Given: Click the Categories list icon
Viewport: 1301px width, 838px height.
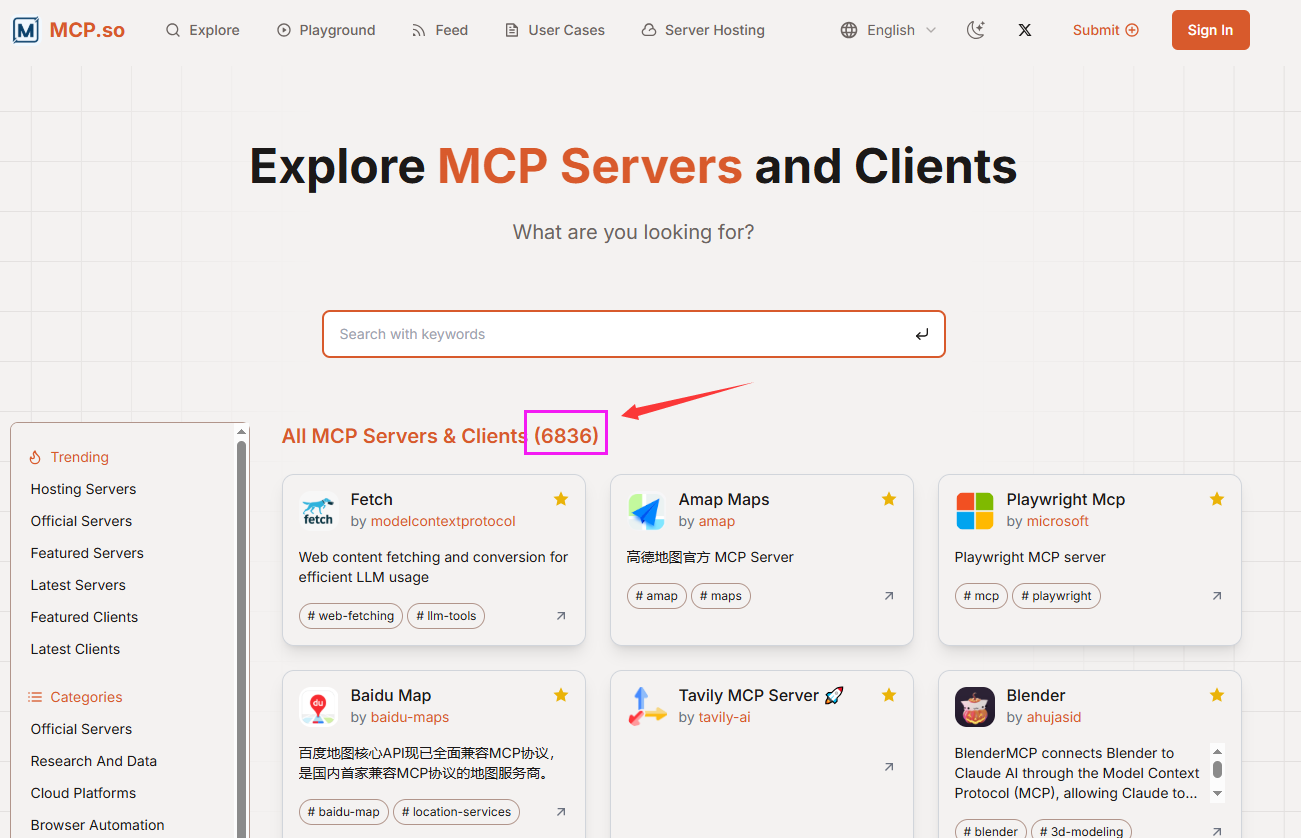Looking at the screenshot, I should pos(35,697).
